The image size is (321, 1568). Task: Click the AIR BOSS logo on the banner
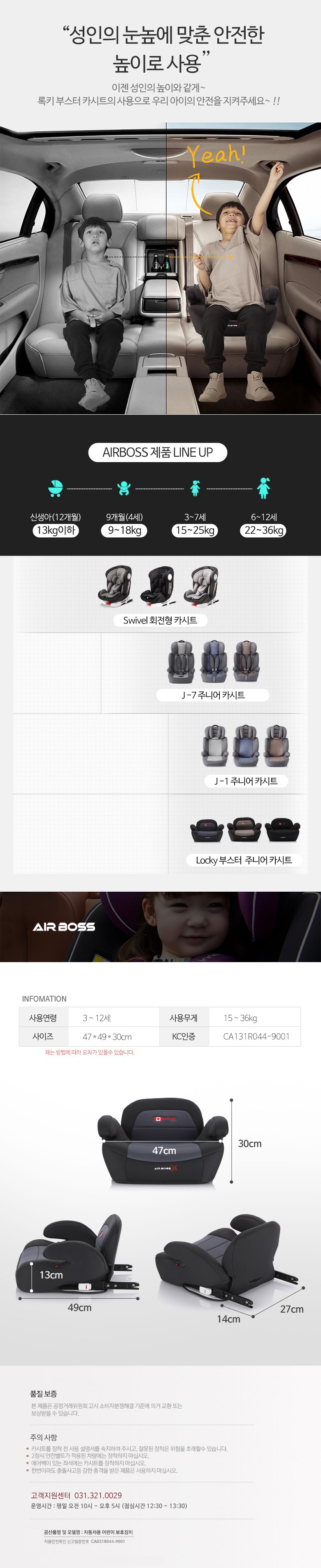[x=64, y=926]
